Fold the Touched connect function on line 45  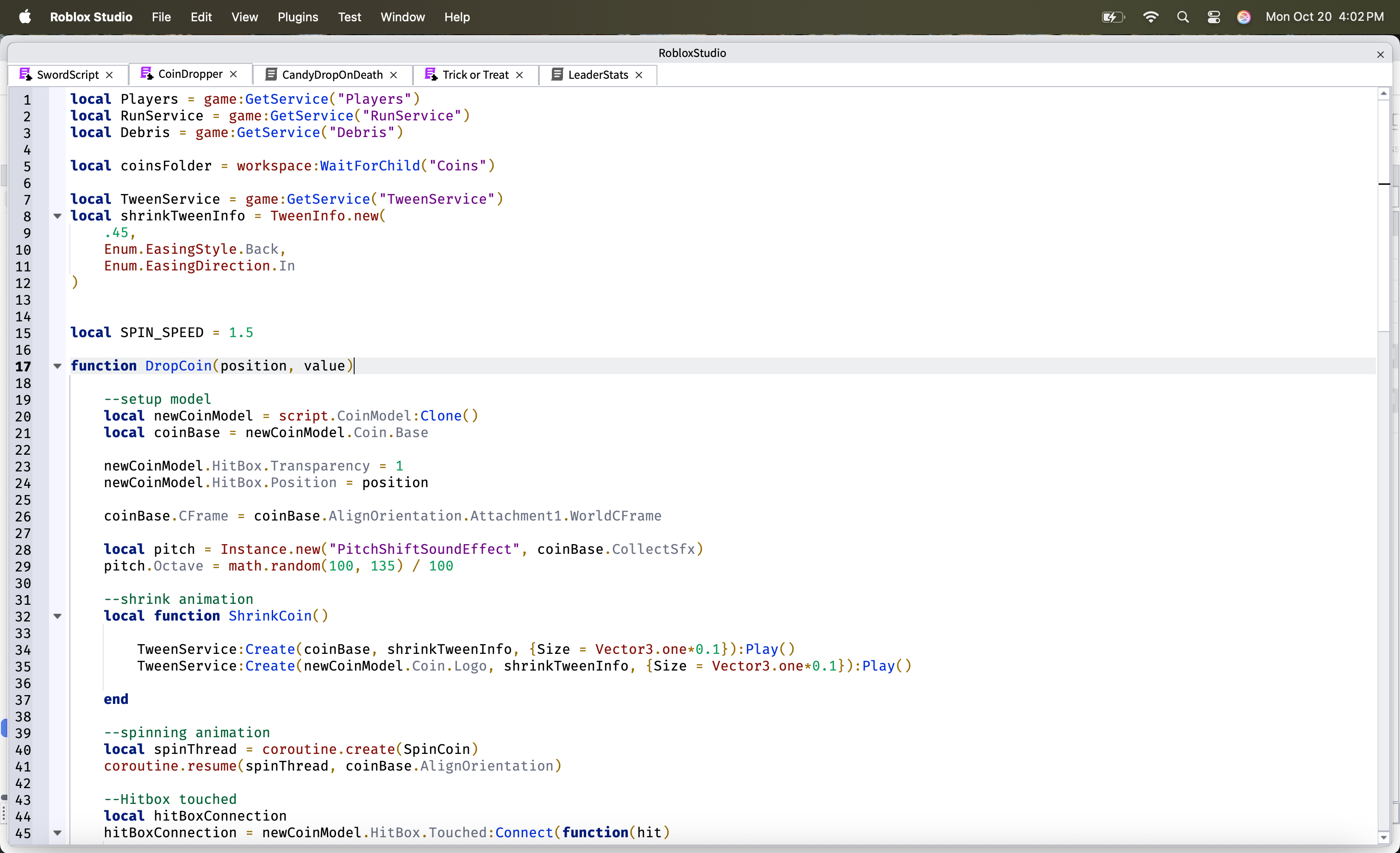pyautogui.click(x=57, y=833)
